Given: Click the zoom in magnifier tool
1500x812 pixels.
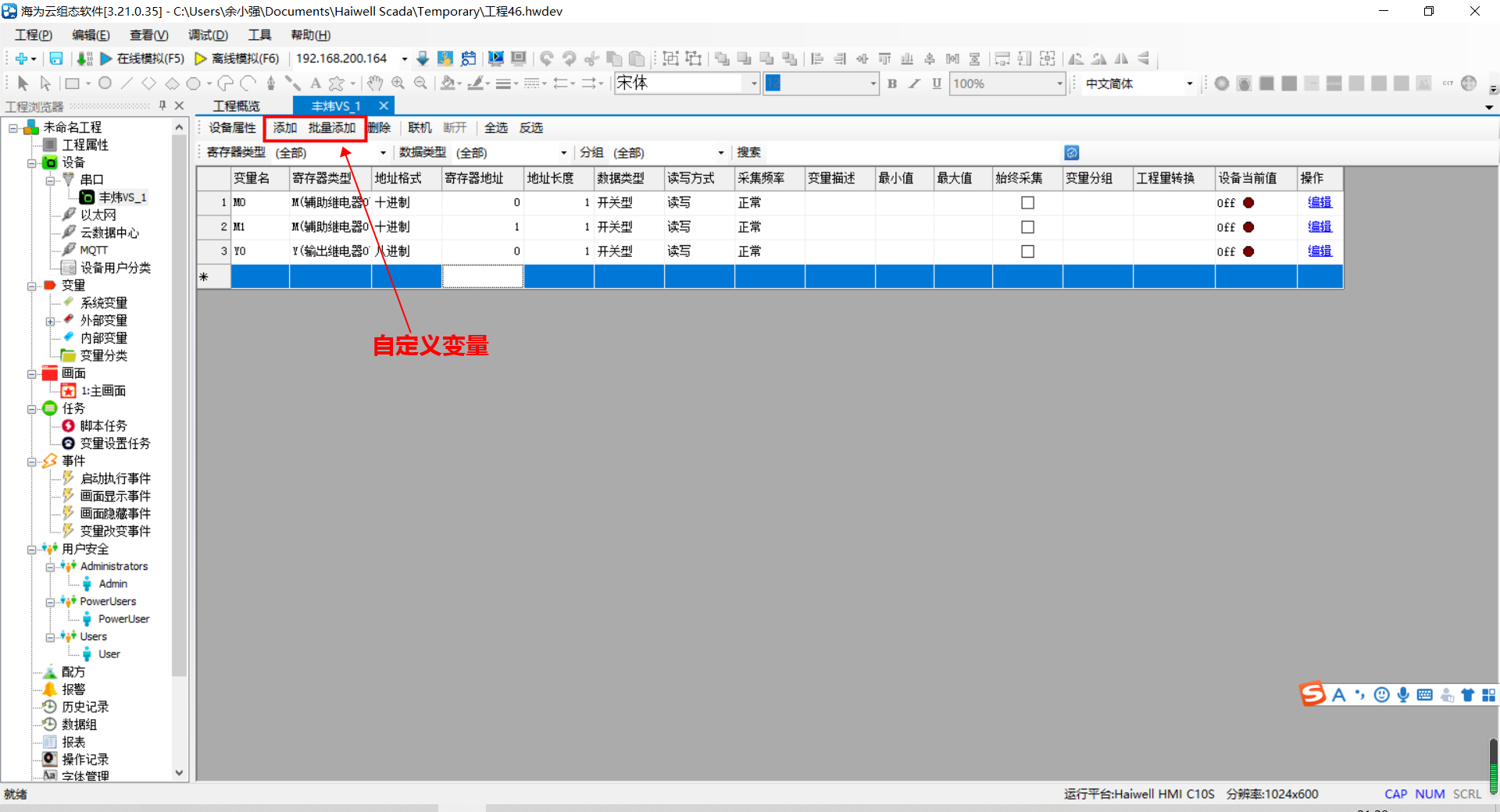Looking at the screenshot, I should pyautogui.click(x=398, y=83).
